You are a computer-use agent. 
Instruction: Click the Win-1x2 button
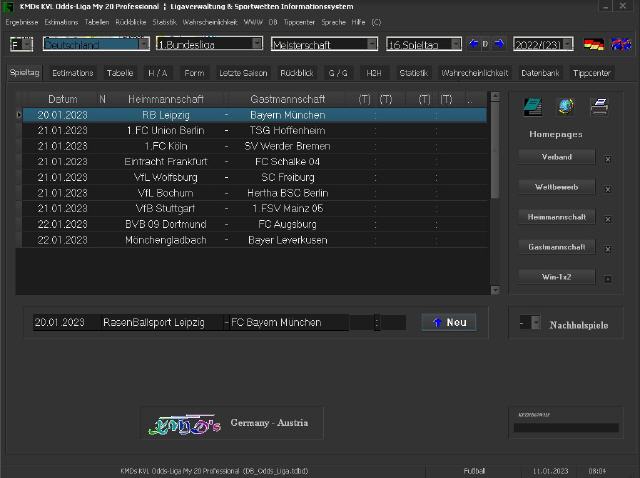(x=556, y=277)
